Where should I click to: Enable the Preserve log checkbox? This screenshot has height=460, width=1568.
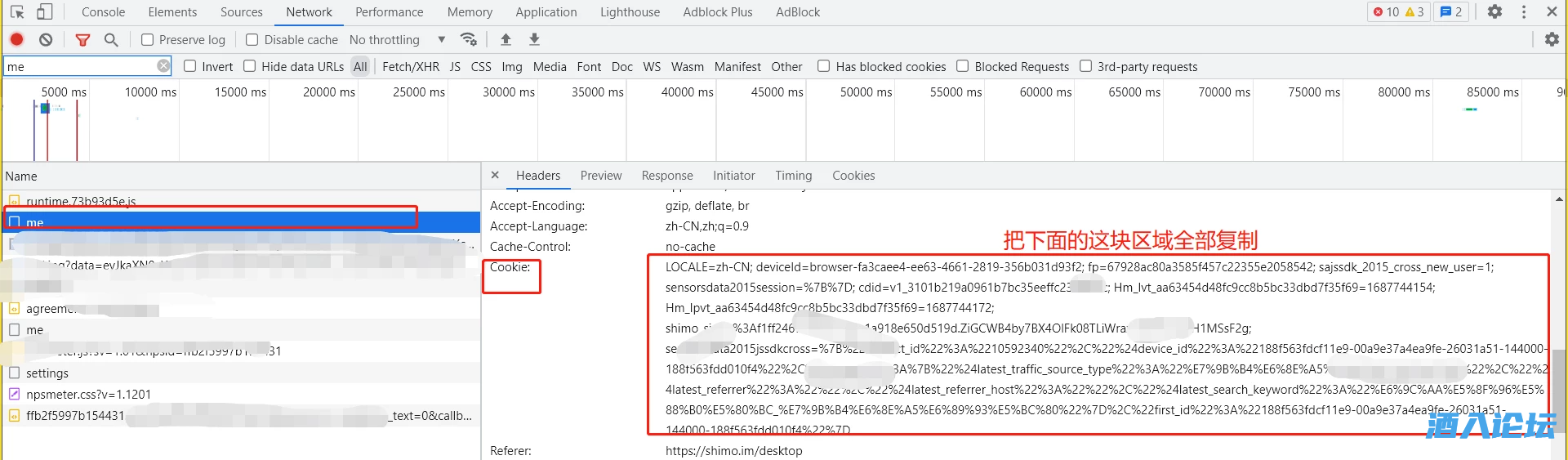pyautogui.click(x=148, y=39)
